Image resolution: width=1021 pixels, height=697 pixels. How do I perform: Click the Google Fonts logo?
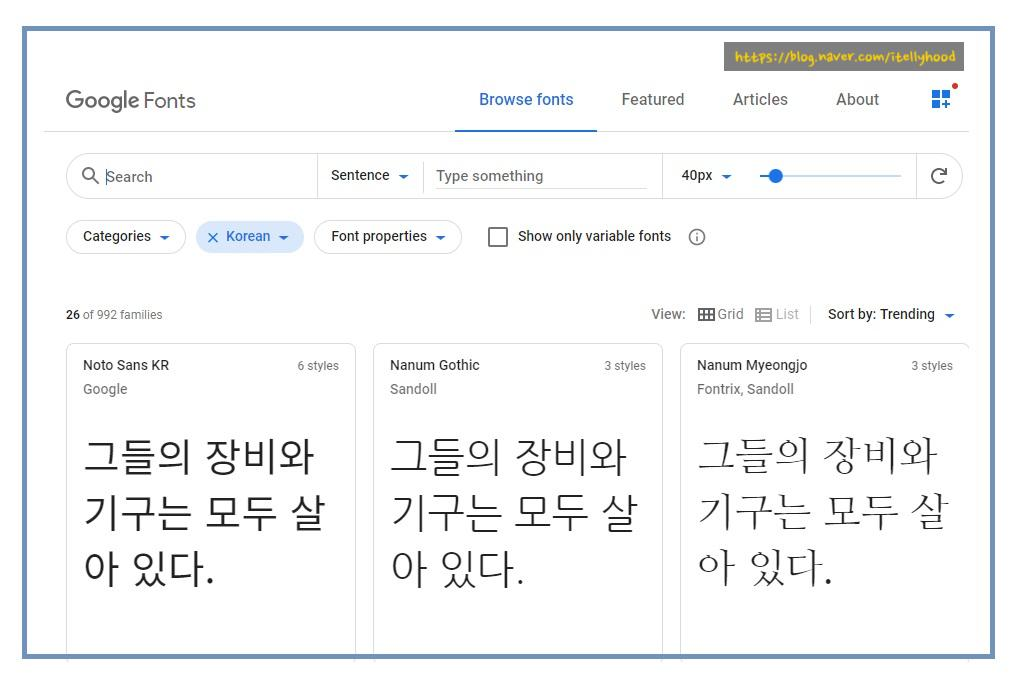click(x=130, y=100)
